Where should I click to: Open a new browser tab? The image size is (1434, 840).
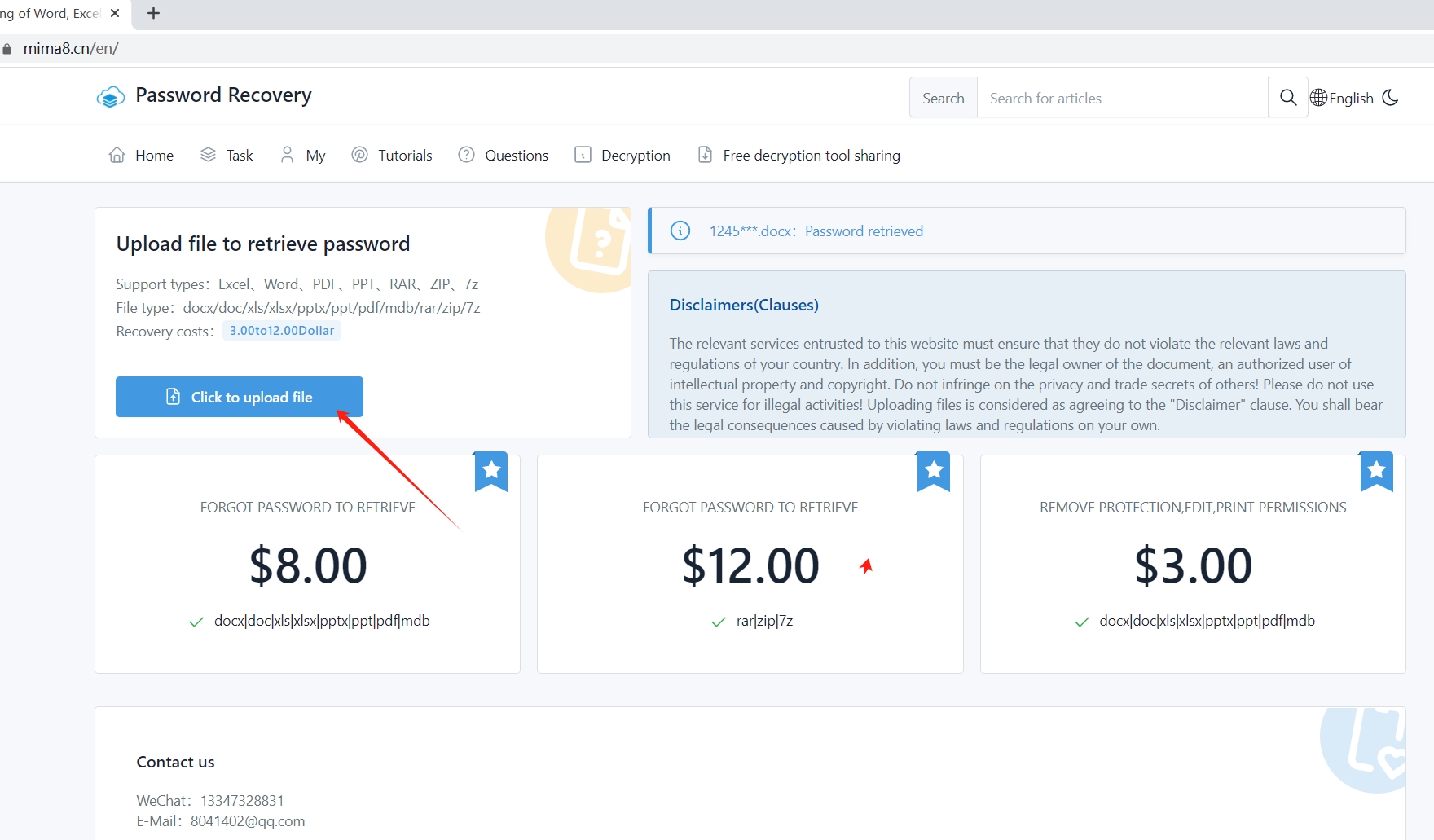click(153, 13)
